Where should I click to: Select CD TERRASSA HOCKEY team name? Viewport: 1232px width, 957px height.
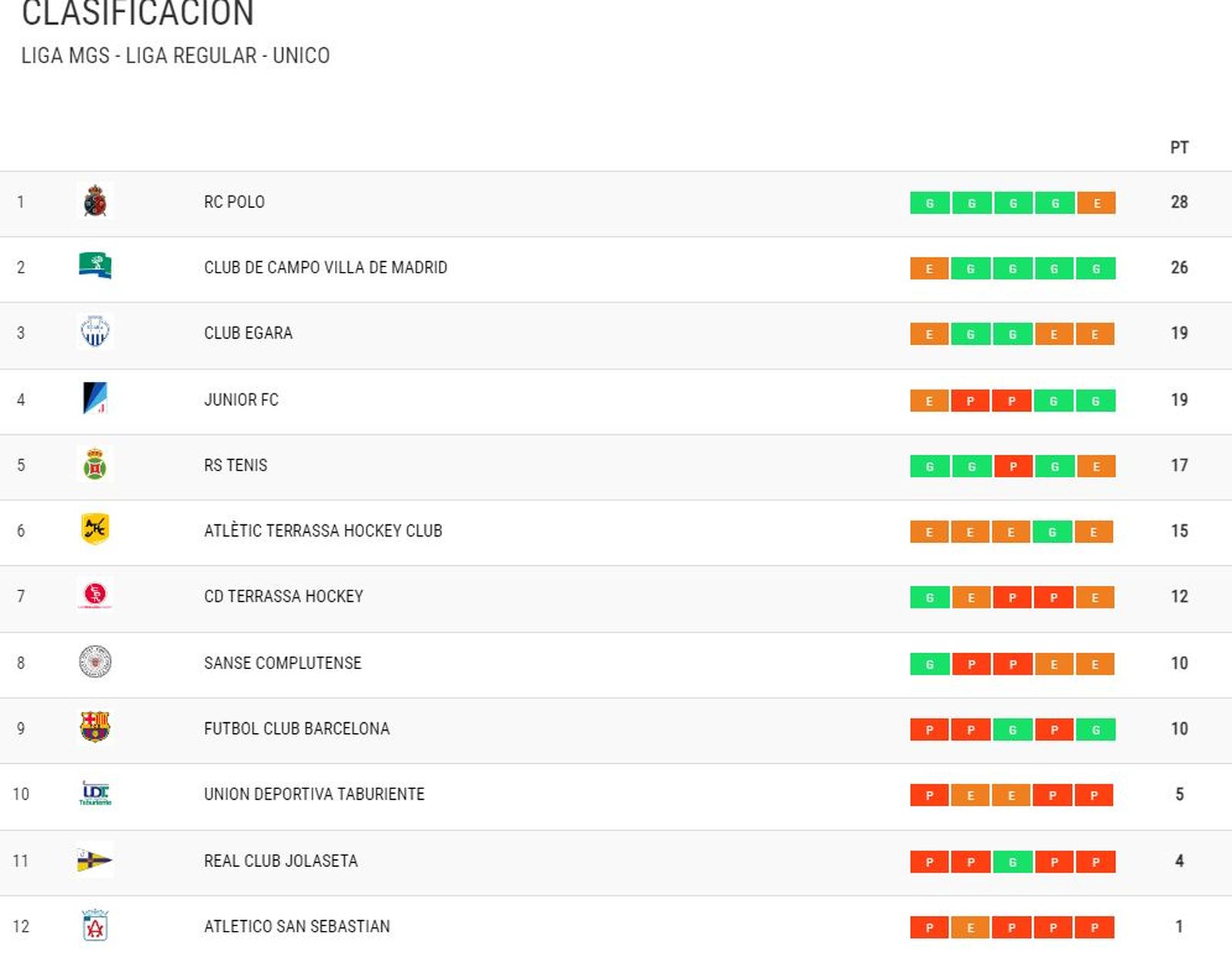283,597
